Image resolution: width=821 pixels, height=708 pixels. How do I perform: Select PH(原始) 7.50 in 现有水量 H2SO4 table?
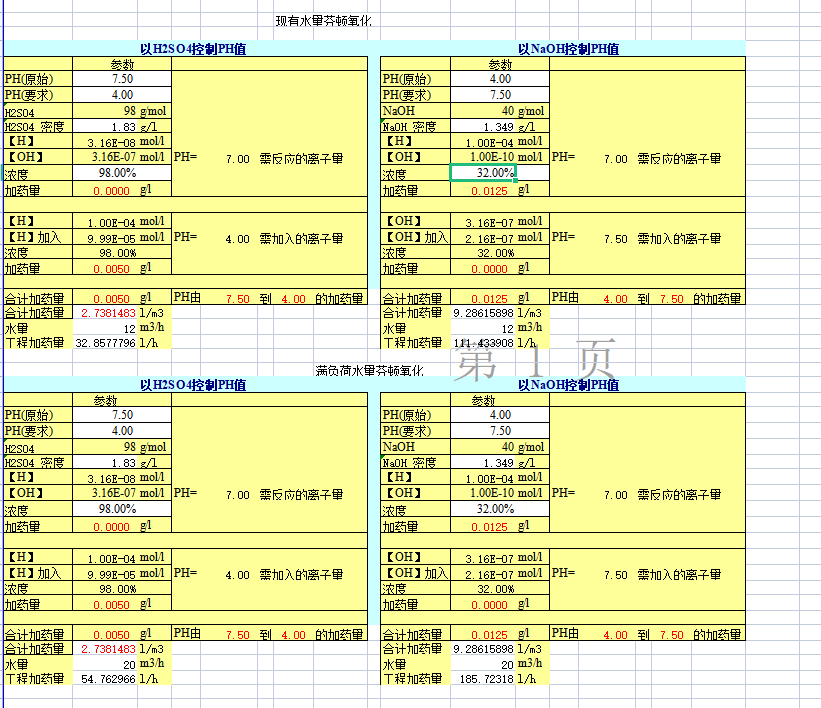pos(122,79)
